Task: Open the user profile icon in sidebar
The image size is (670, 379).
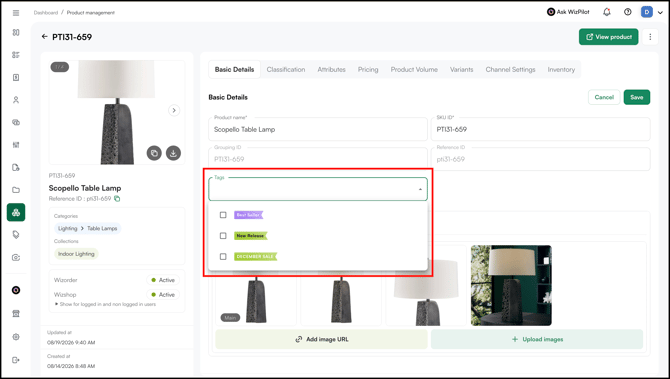Action: (x=16, y=100)
